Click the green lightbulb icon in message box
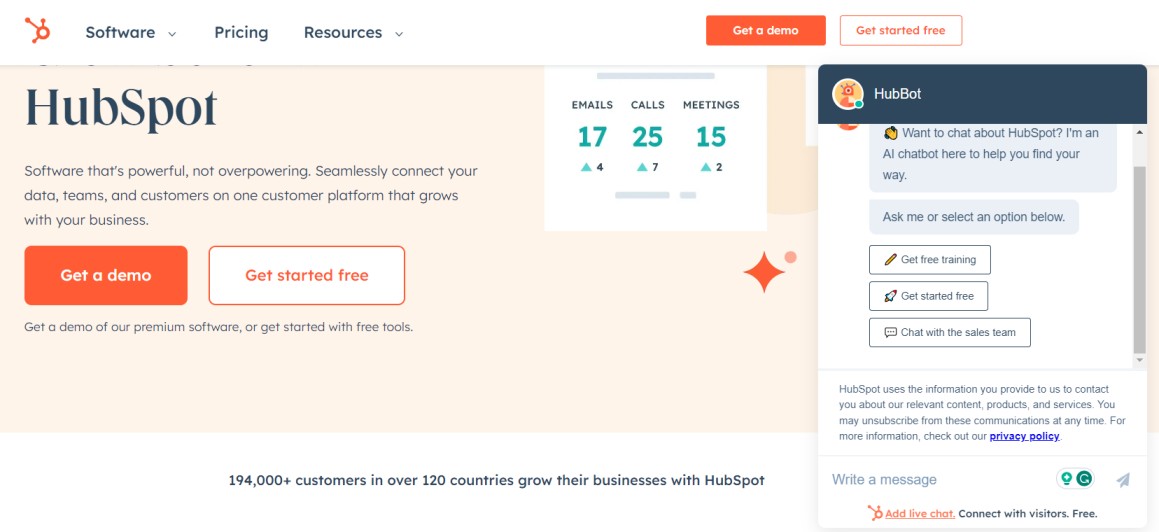1159x532 pixels. [x=1067, y=479]
